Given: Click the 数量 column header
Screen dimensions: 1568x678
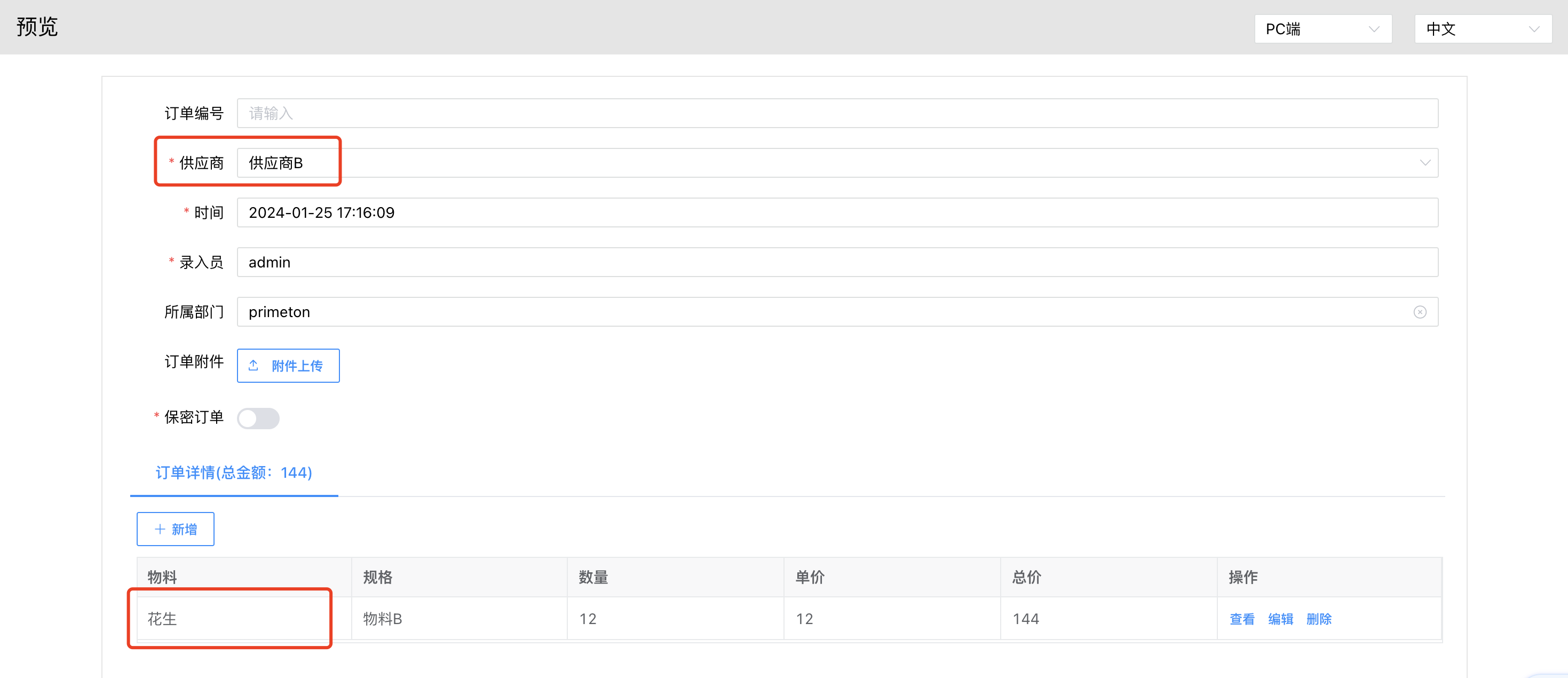Looking at the screenshot, I should pos(593,577).
